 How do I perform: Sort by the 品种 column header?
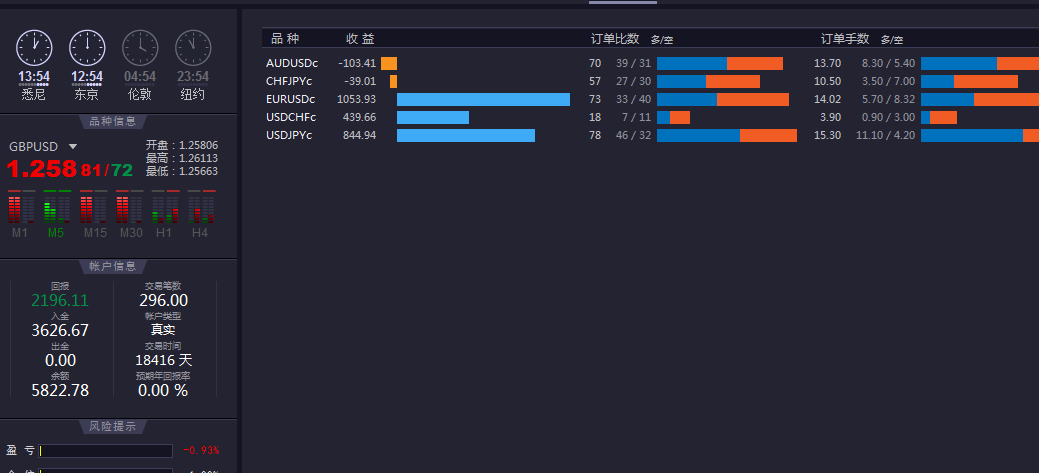click(285, 39)
